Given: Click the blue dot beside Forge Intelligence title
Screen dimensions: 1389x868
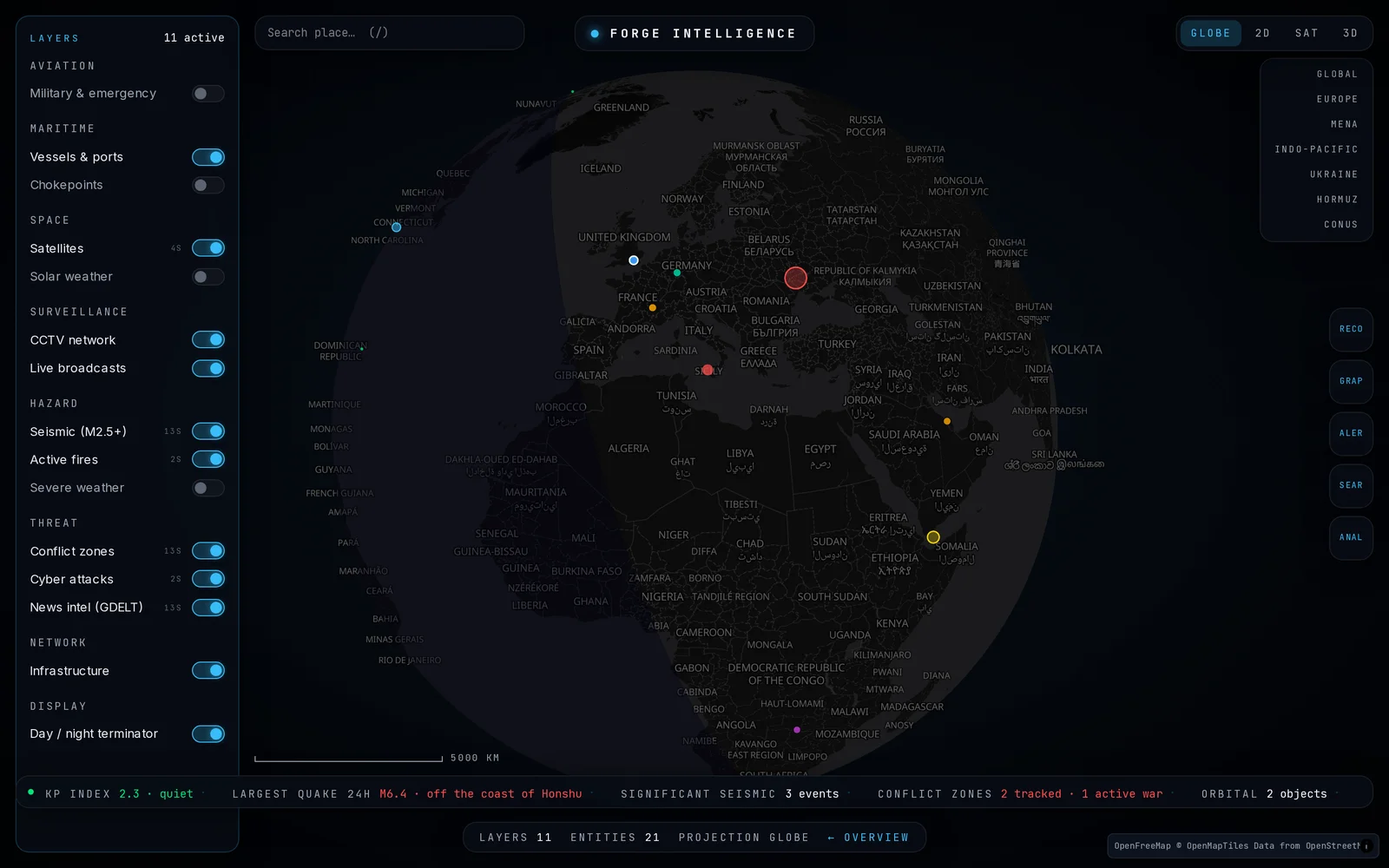Looking at the screenshot, I should (595, 34).
